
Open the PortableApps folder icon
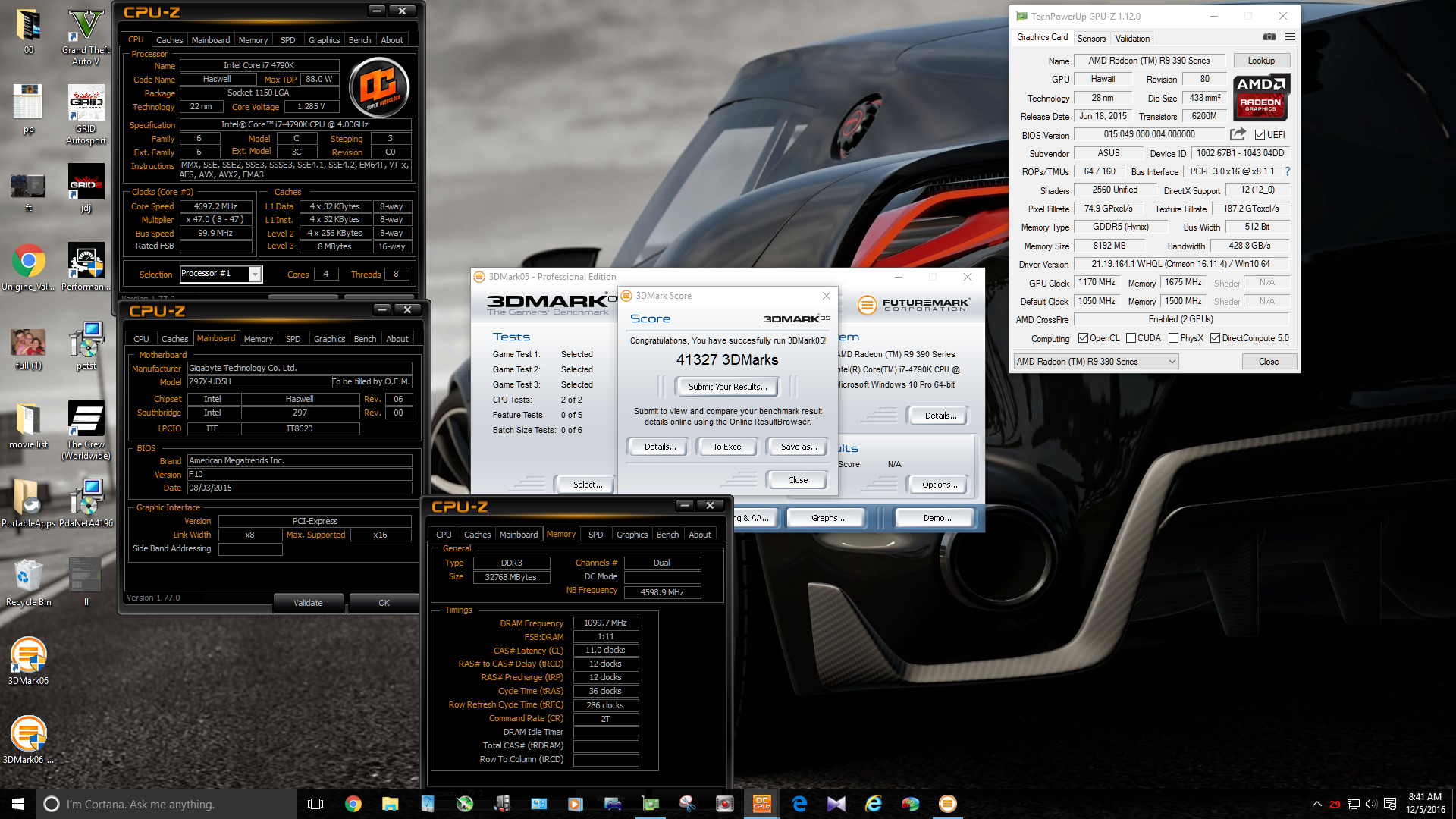[28, 503]
